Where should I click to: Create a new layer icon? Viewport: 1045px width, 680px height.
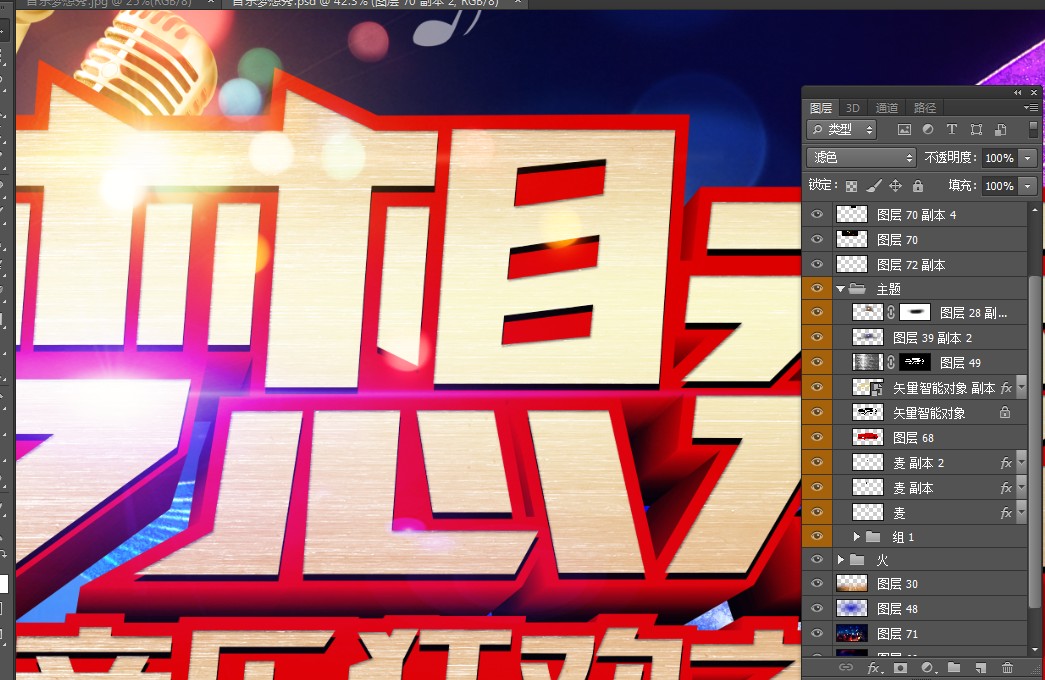980,667
